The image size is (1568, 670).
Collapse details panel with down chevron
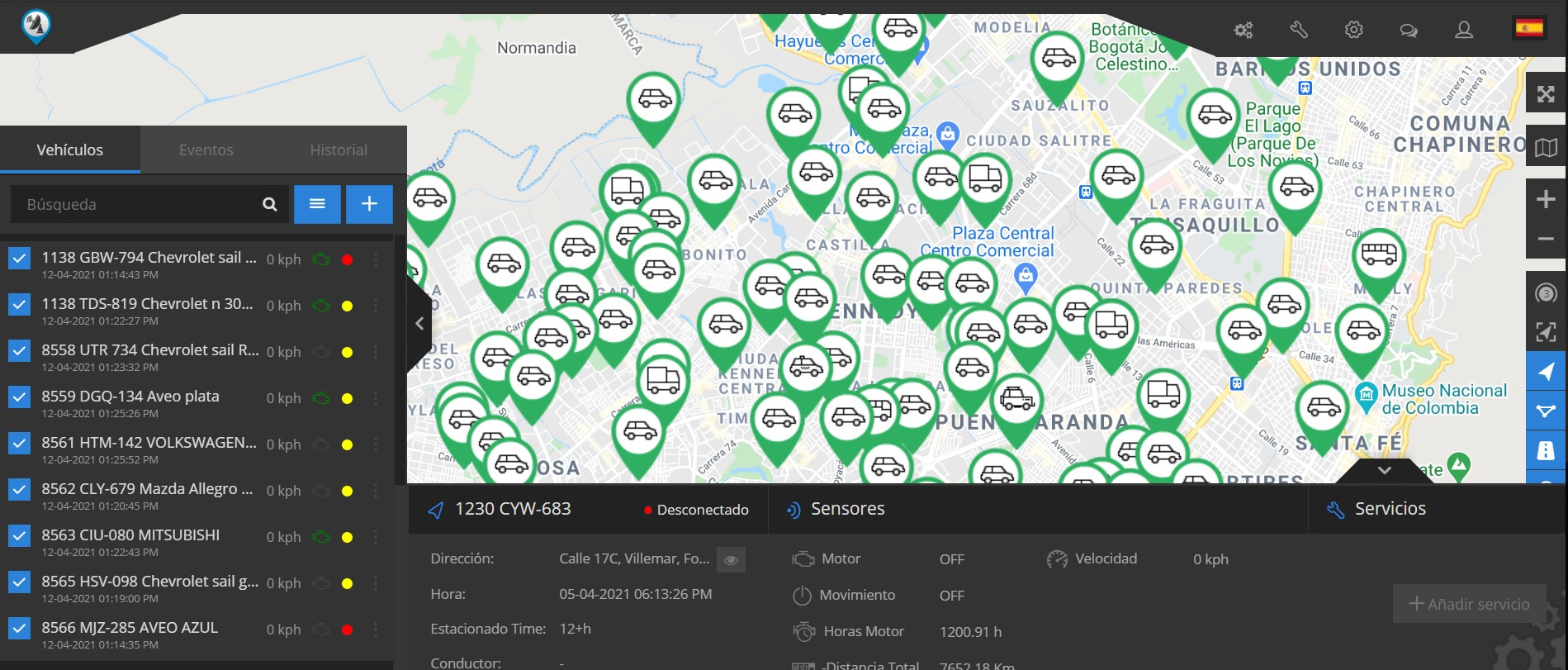coord(1384,470)
